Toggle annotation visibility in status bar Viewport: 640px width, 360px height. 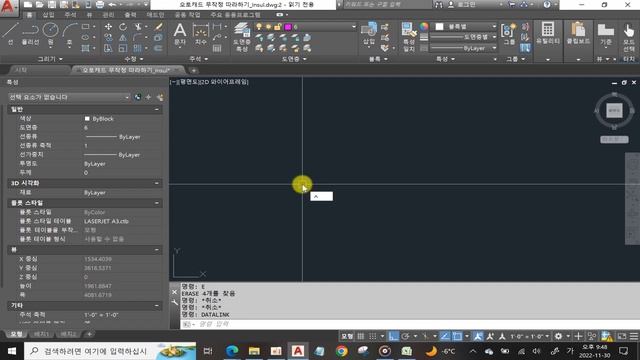[478, 336]
